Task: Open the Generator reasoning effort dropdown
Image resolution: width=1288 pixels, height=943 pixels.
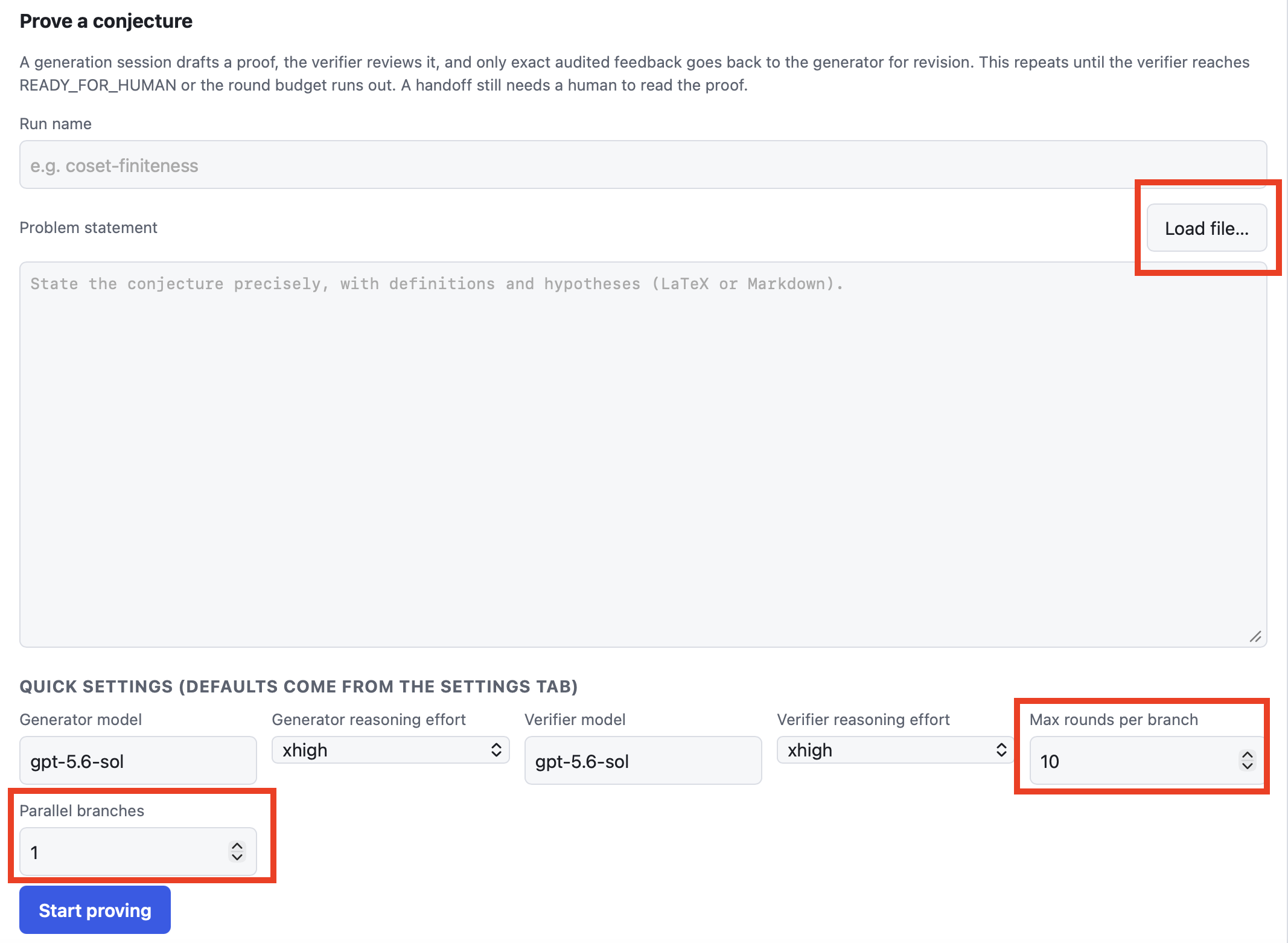Action: coord(391,750)
